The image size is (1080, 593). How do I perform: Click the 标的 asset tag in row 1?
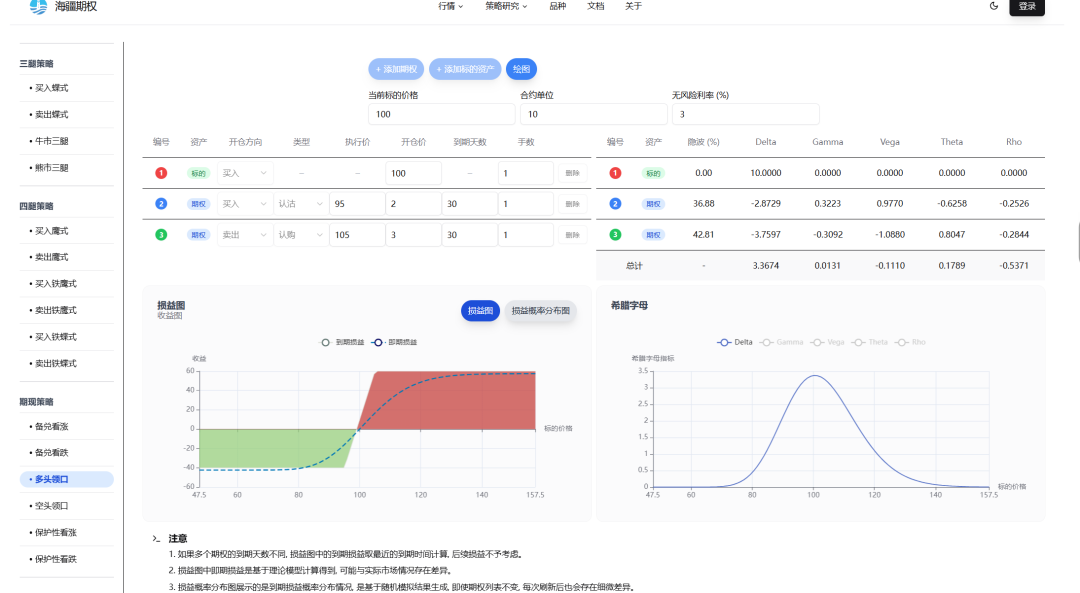click(x=199, y=173)
